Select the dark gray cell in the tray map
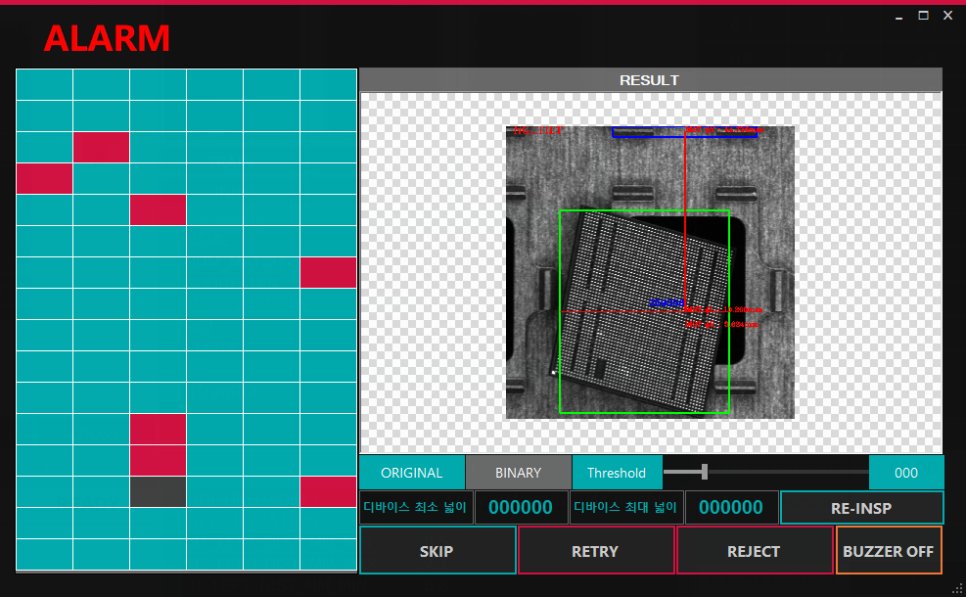Screen dimensions: 966x597 coord(158,492)
